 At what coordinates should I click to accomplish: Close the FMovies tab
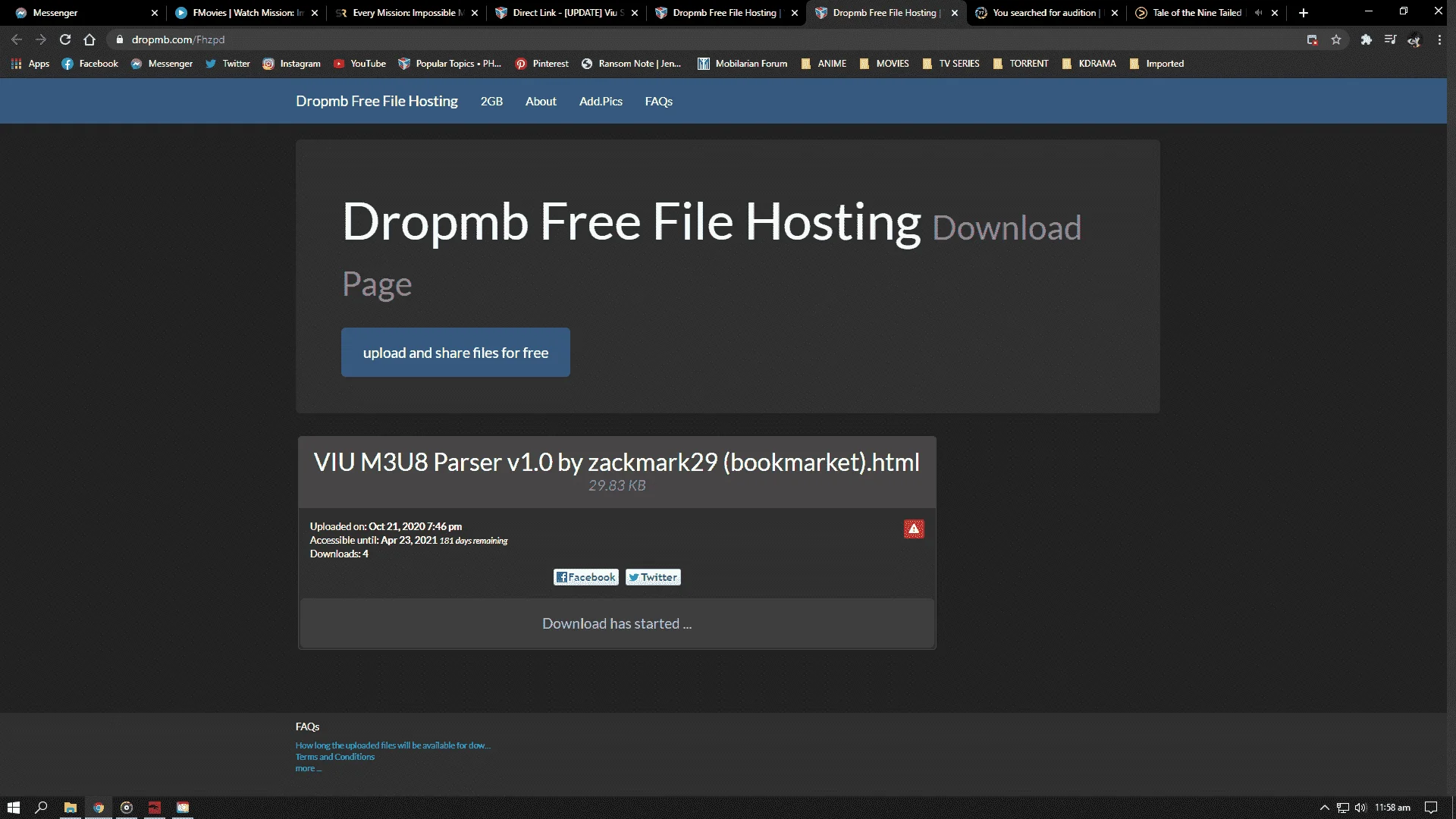pyautogui.click(x=315, y=13)
